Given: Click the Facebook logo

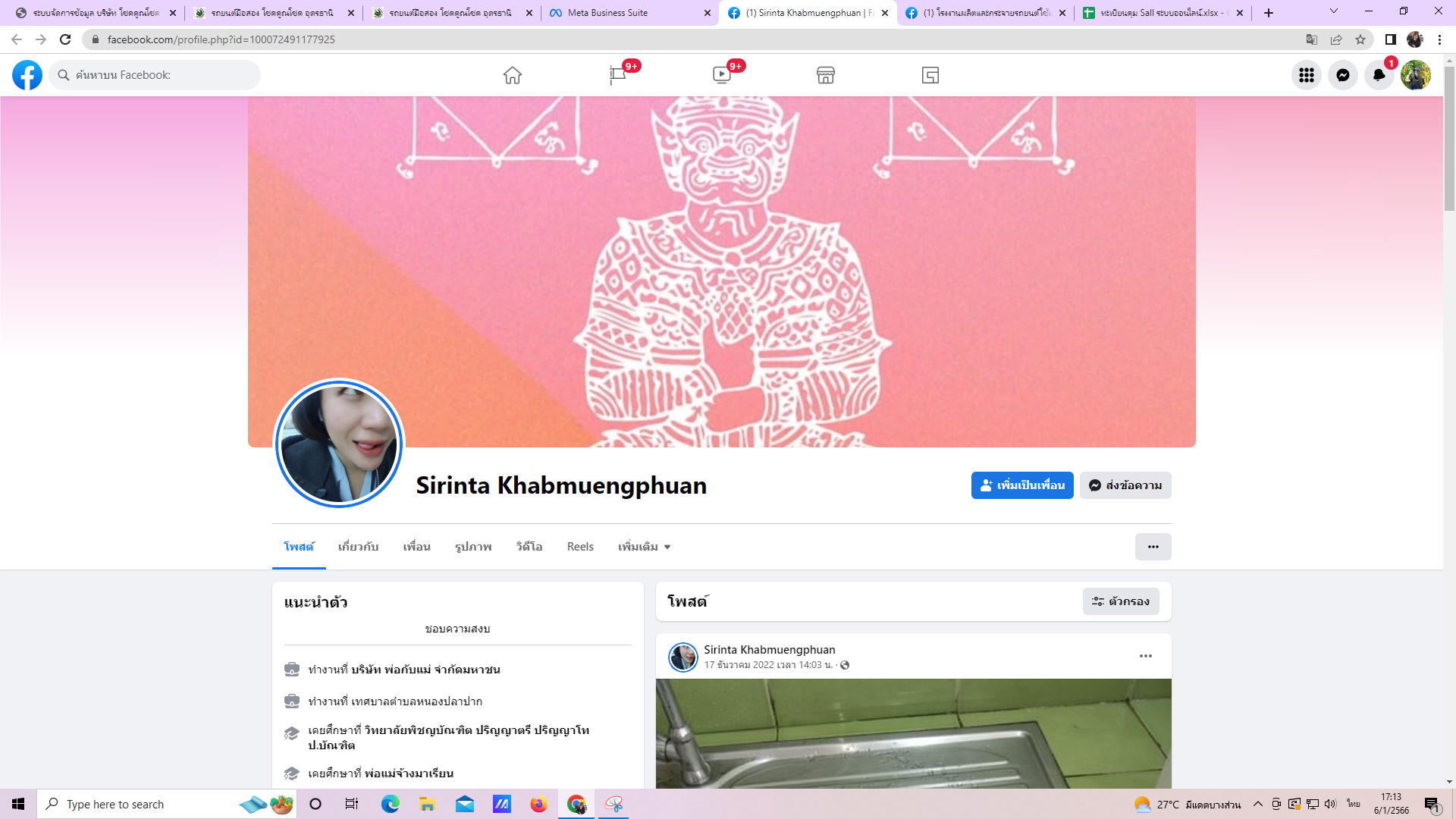Looking at the screenshot, I should tap(27, 75).
